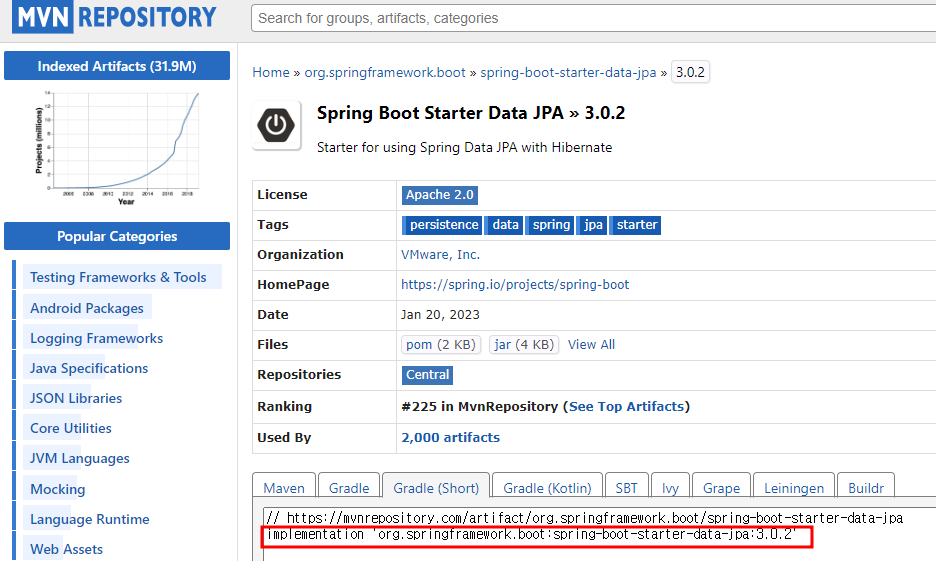Focus the search groups and artifacts field
936x561 pixels.
coord(593,18)
